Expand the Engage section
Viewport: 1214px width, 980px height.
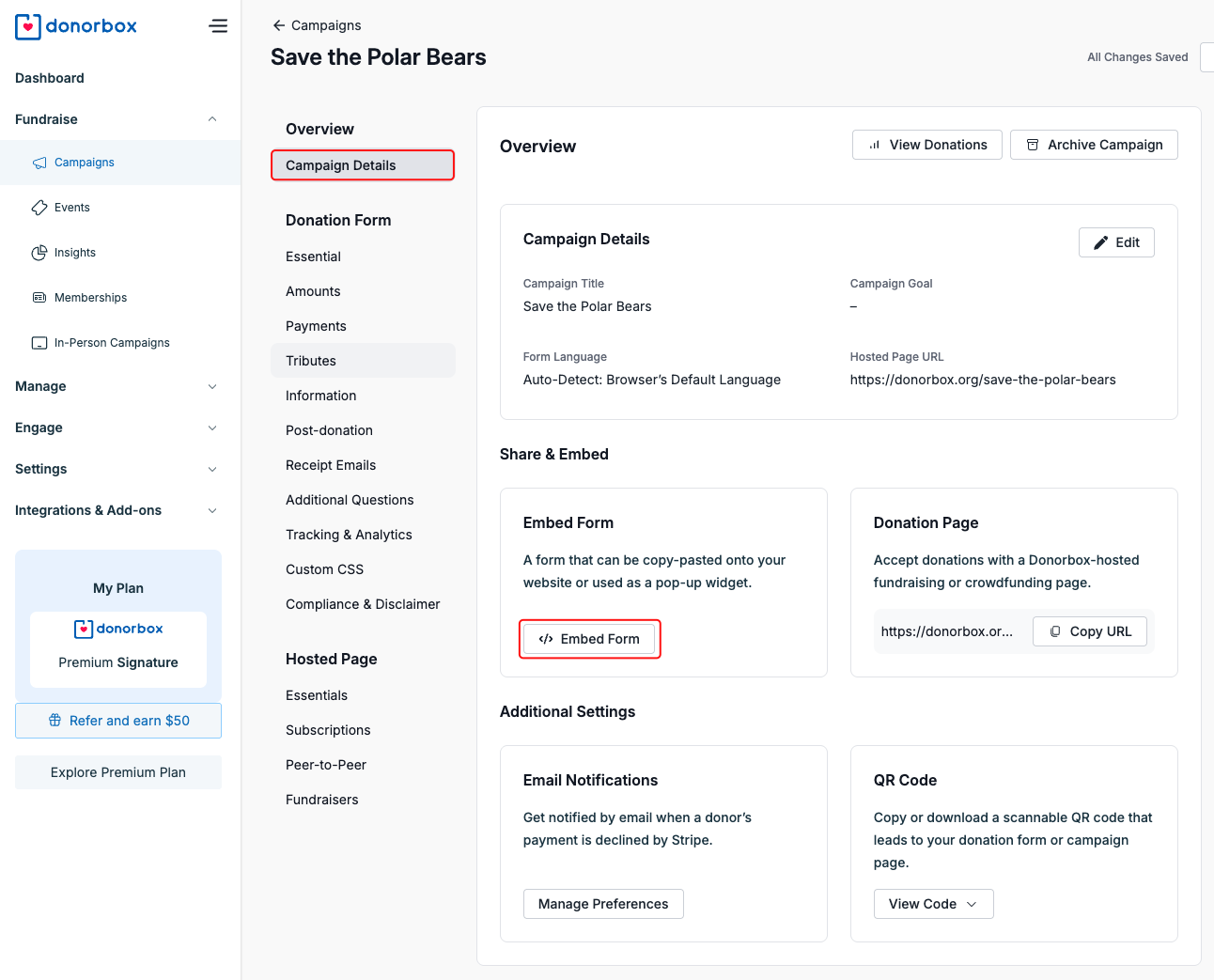(x=212, y=428)
